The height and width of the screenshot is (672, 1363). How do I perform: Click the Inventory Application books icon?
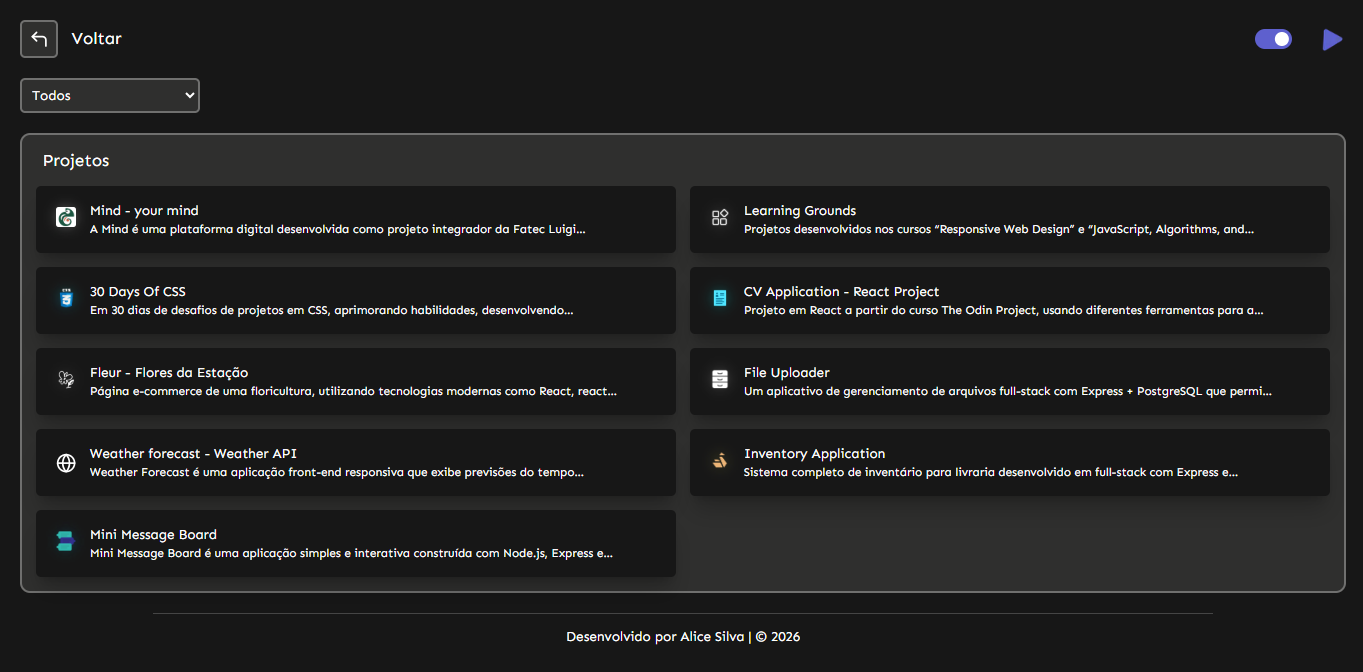pyautogui.click(x=720, y=460)
